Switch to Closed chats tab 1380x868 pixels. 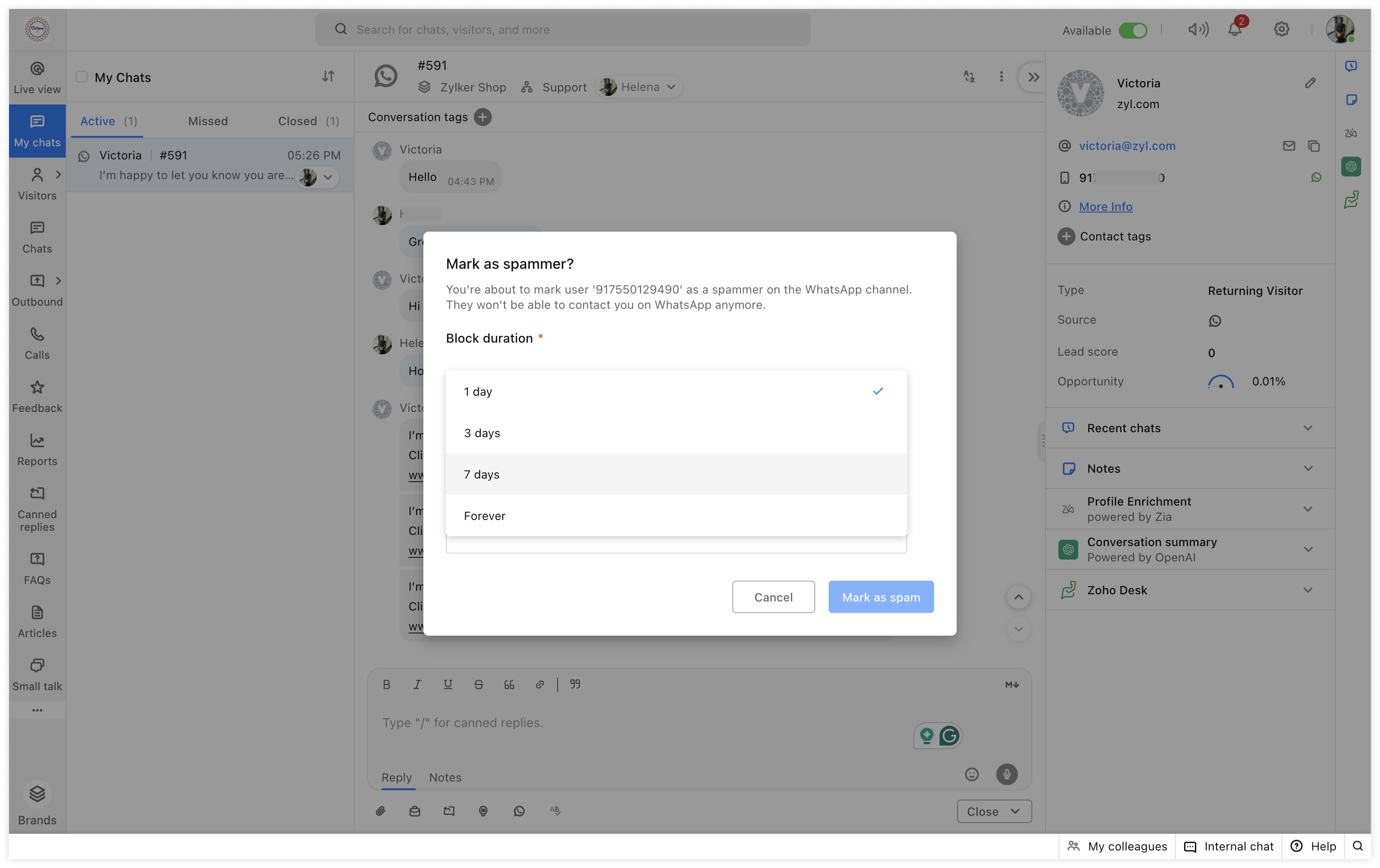(309, 121)
